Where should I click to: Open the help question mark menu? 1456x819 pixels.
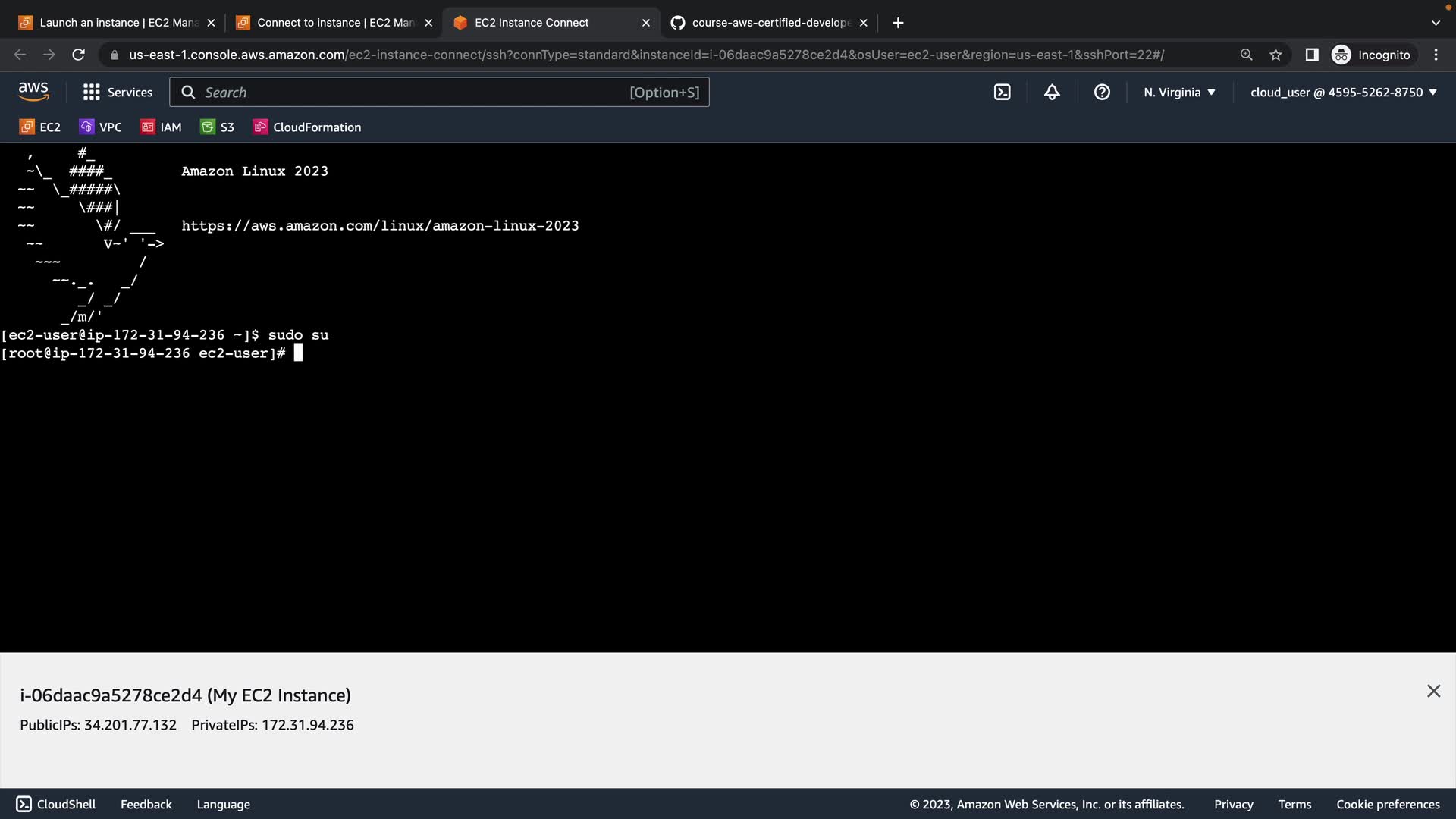tap(1102, 93)
